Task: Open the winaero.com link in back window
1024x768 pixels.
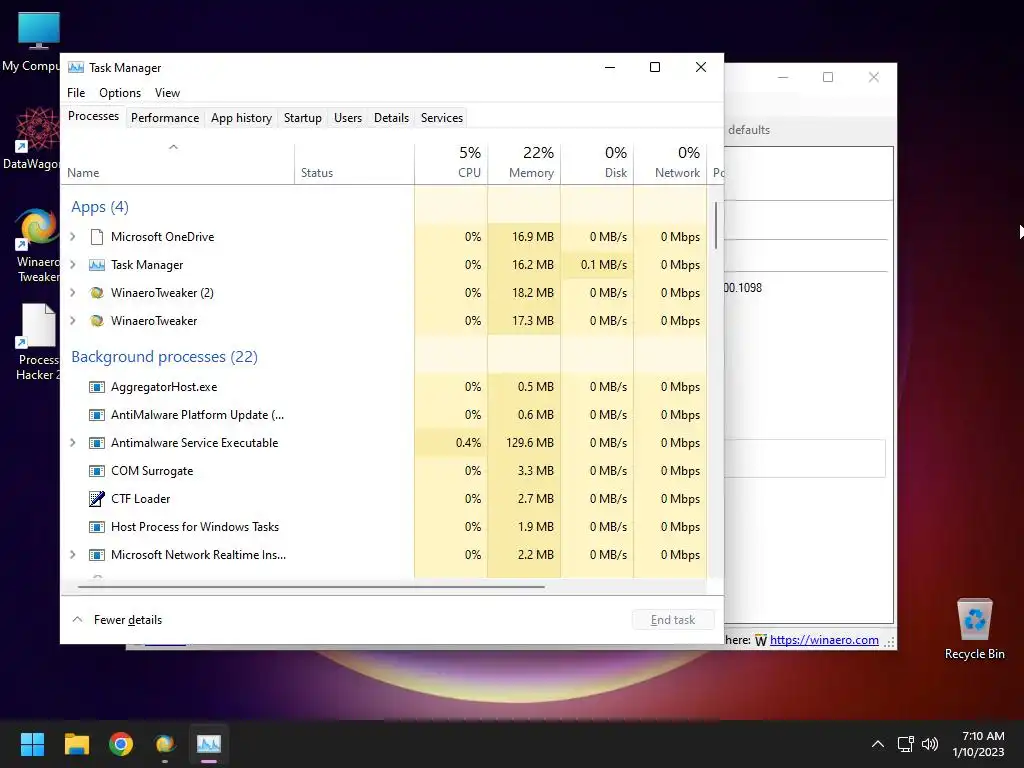Action: (824, 640)
